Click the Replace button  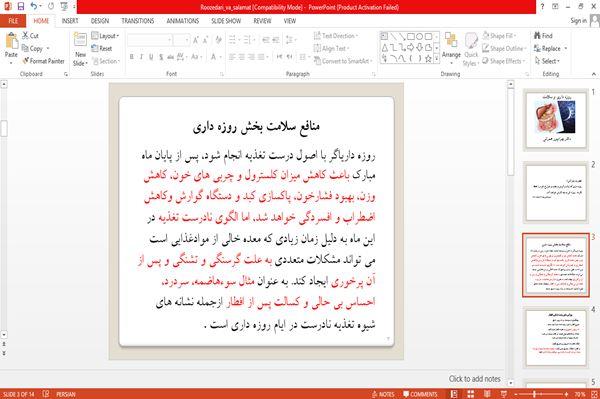(x=550, y=48)
